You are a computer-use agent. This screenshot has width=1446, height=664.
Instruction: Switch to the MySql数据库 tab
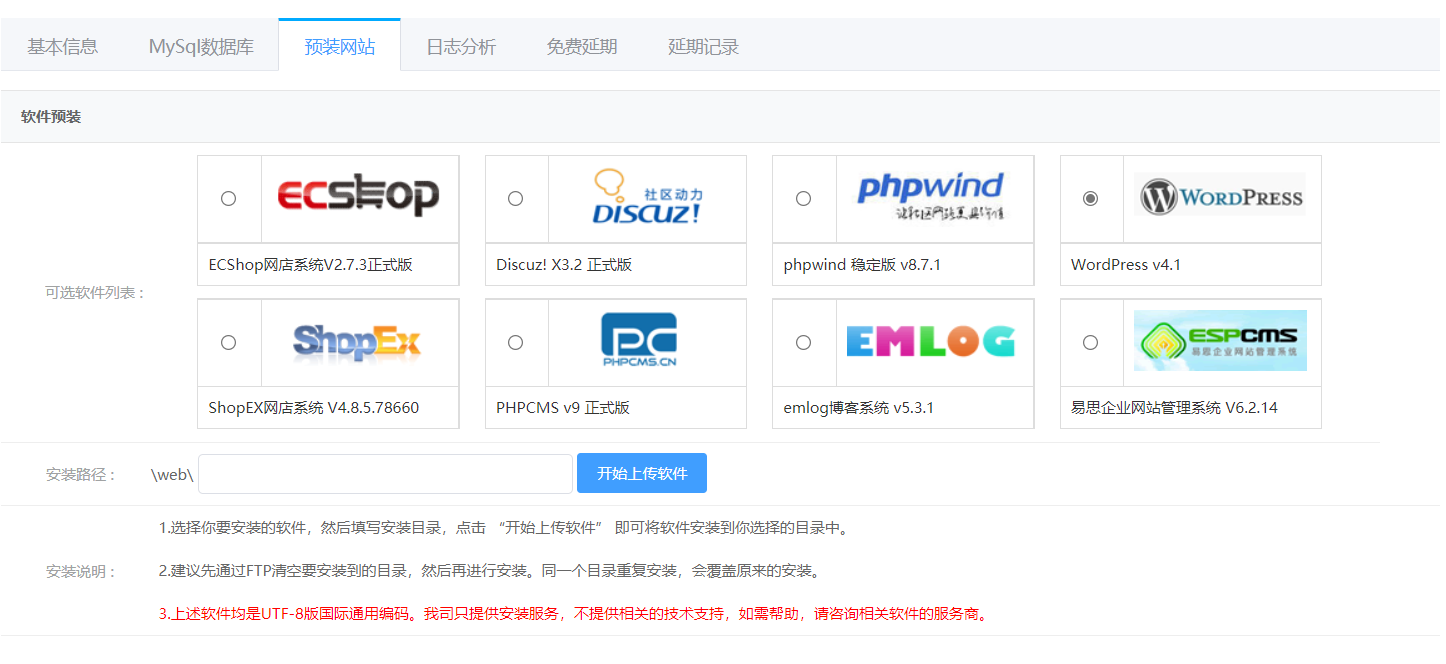click(201, 46)
